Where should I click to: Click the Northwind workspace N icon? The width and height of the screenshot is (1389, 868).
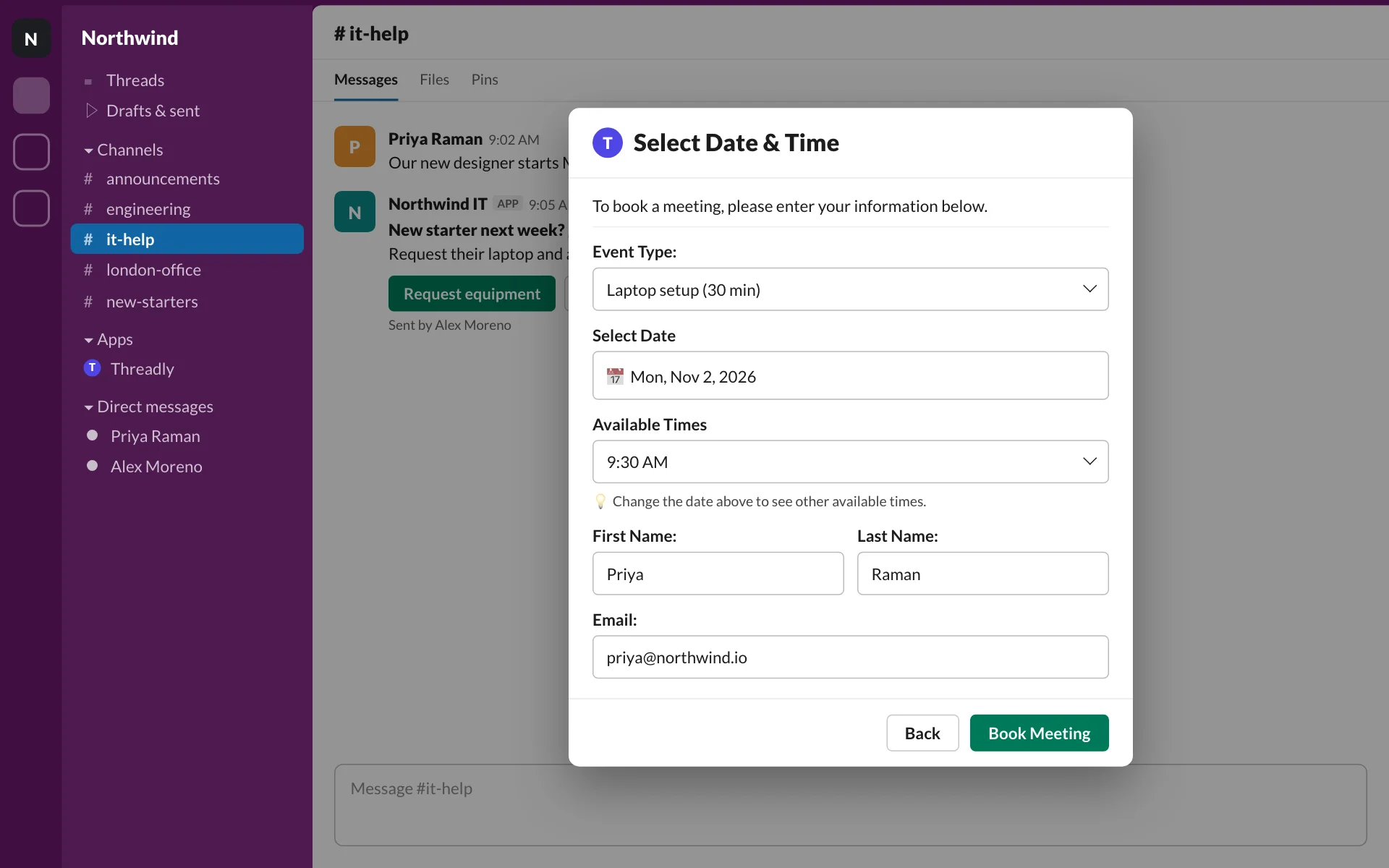[31, 38]
